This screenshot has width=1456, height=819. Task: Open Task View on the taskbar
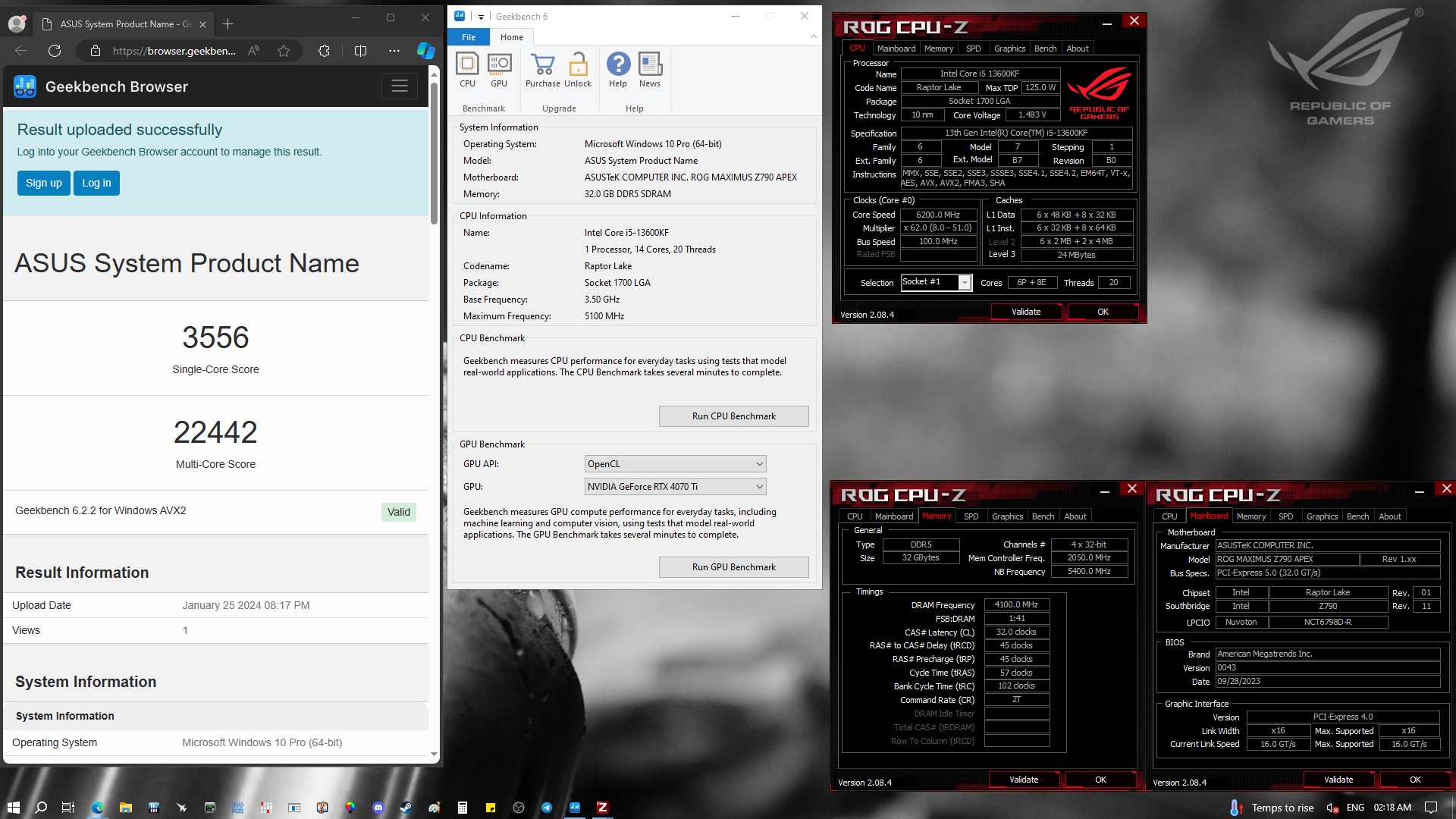(68, 808)
